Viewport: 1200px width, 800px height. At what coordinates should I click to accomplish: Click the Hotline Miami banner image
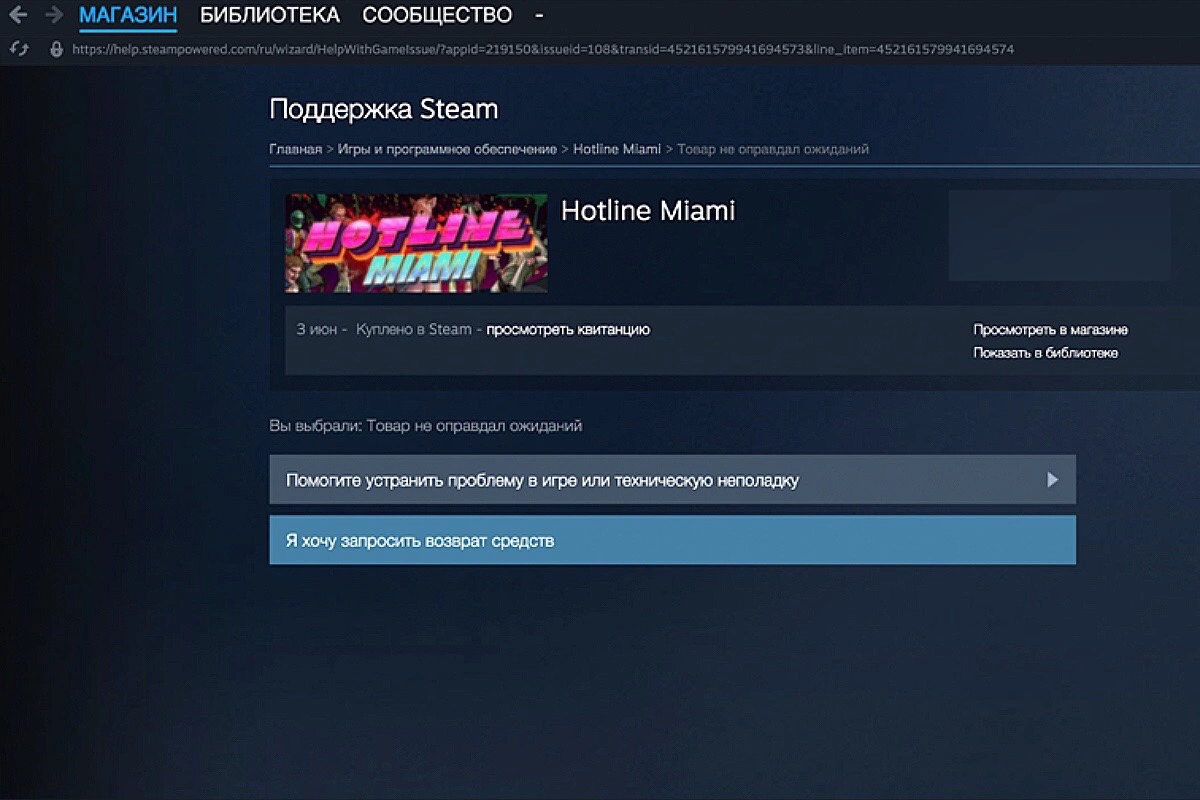click(x=416, y=243)
